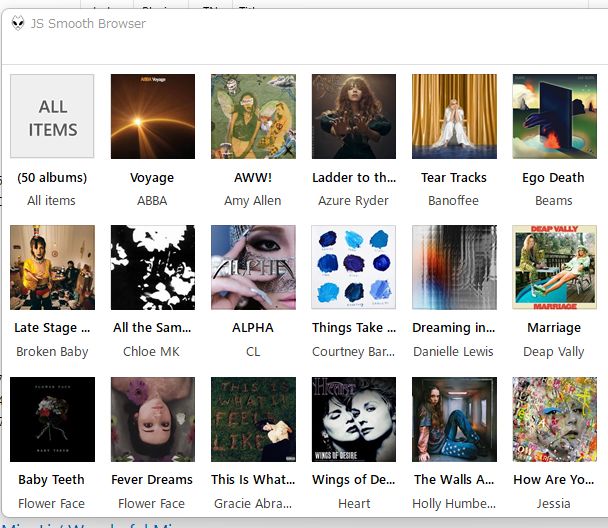The image size is (608, 528).
Task: Click the "Things Take ..." title text
Action: click(x=354, y=328)
